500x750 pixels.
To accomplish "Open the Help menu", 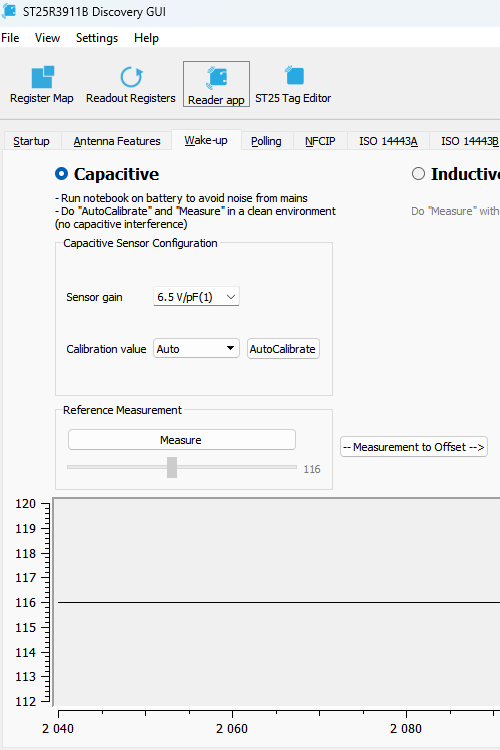I will 146,38.
